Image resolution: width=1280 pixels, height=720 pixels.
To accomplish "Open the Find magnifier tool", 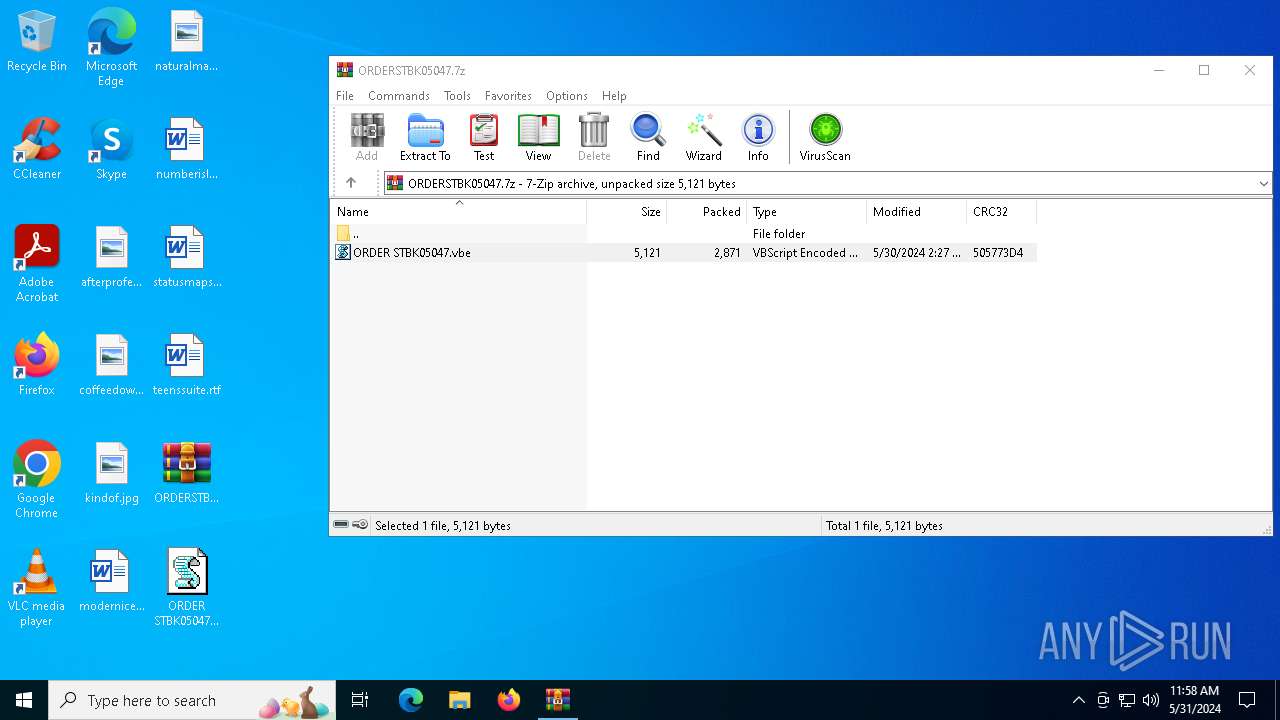I will pos(648,137).
